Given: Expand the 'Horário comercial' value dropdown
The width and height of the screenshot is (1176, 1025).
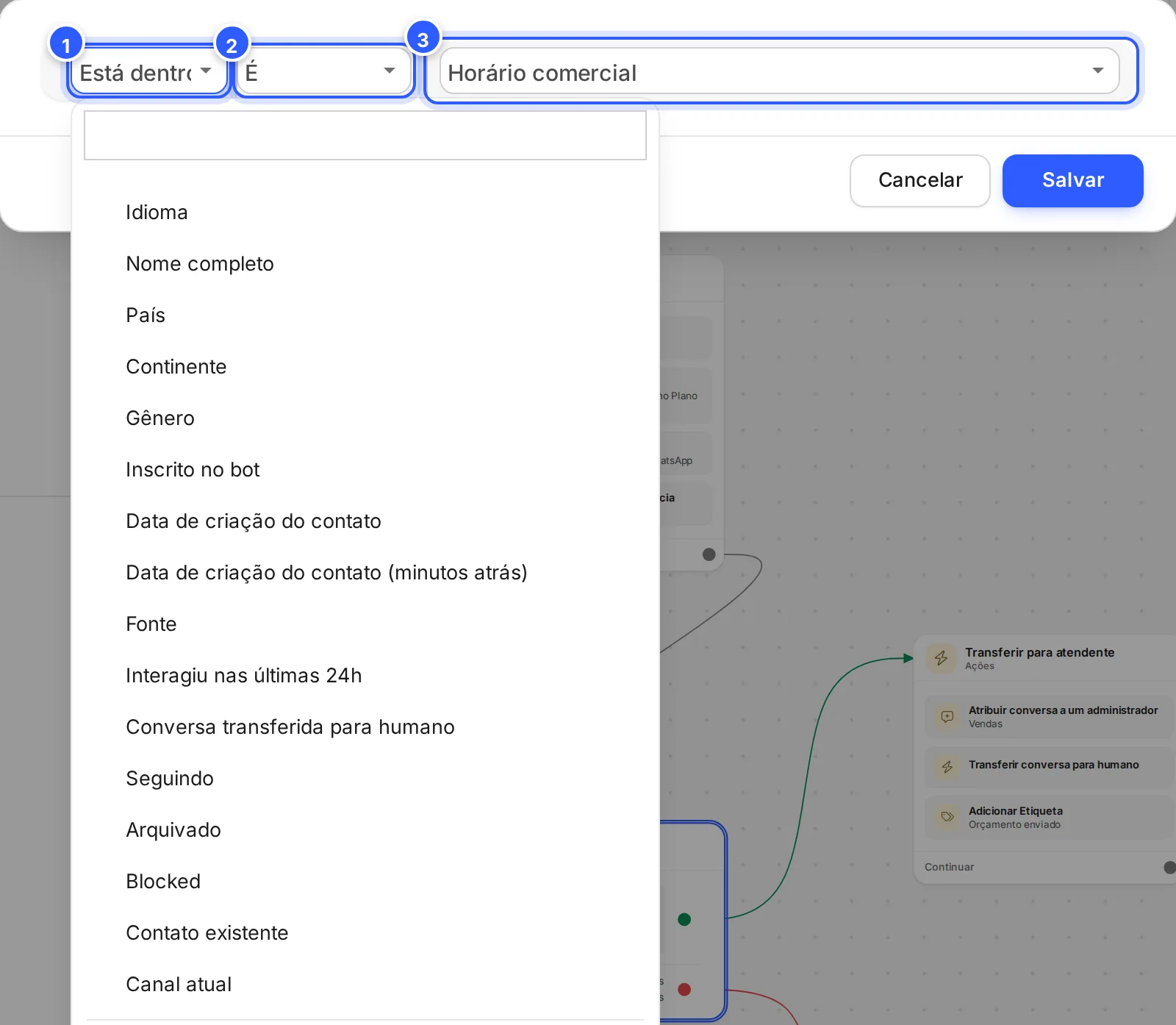Looking at the screenshot, I should (x=780, y=71).
